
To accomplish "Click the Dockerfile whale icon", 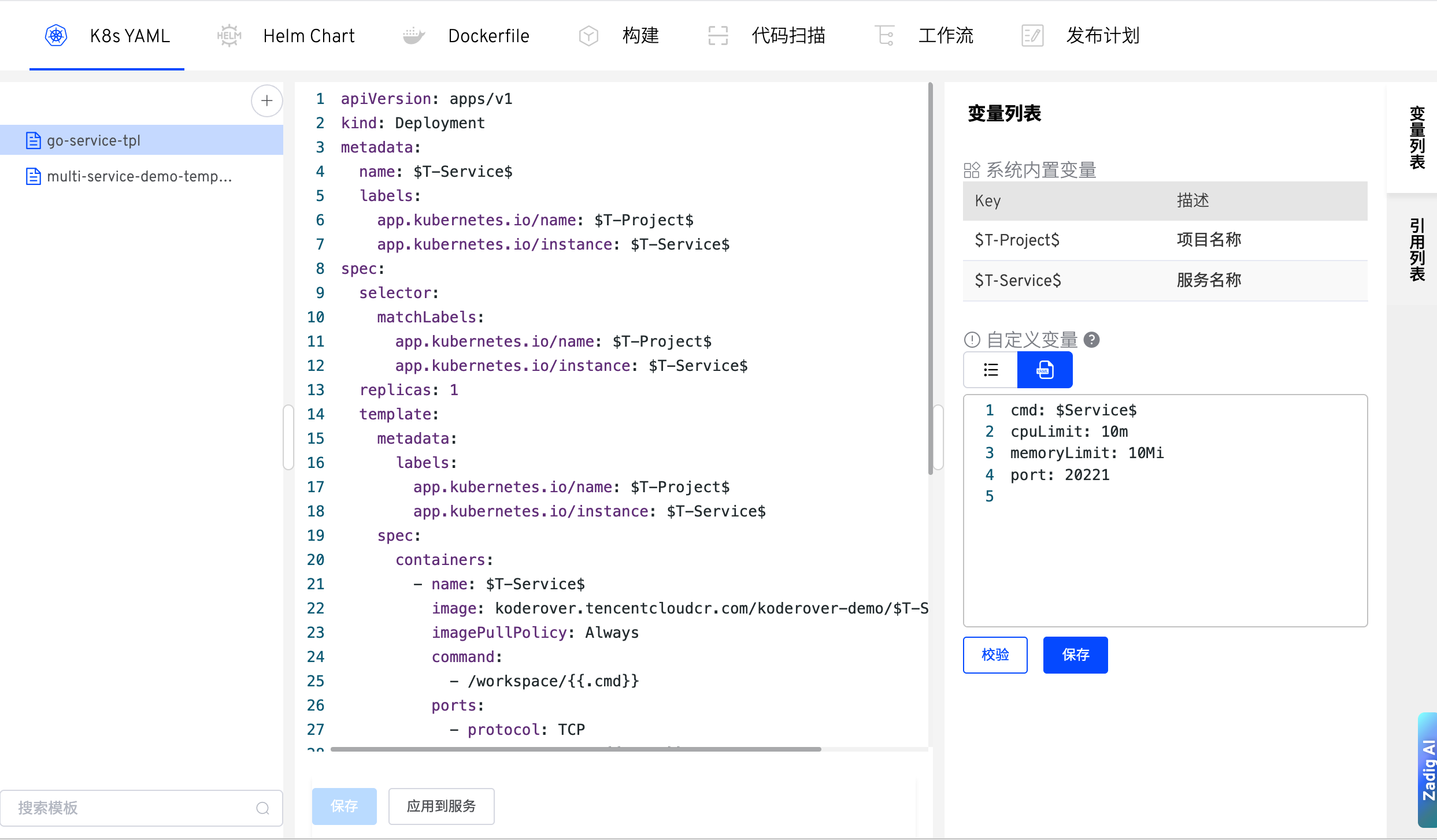I will [413, 35].
